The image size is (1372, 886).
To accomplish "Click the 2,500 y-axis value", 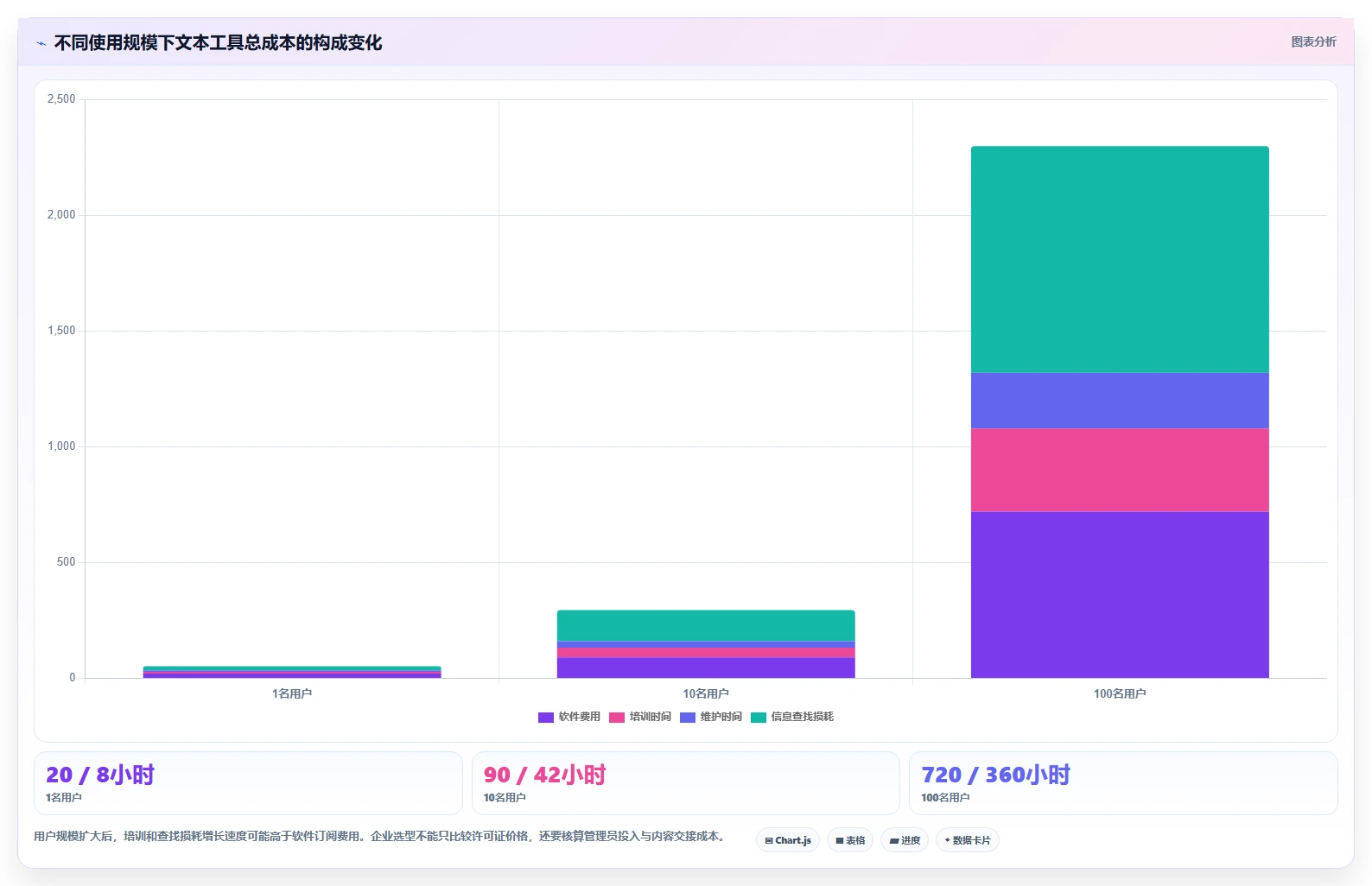I will pos(61,99).
